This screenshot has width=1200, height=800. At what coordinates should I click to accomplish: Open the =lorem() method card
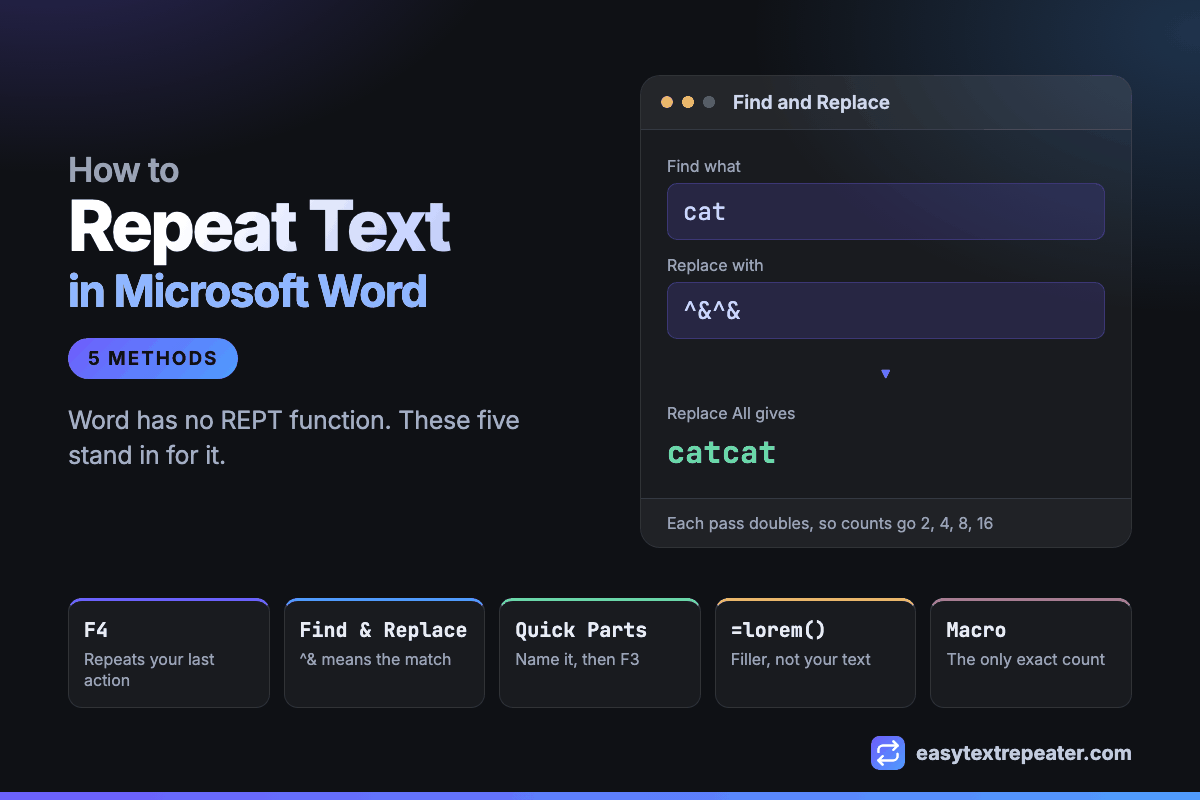coord(815,653)
